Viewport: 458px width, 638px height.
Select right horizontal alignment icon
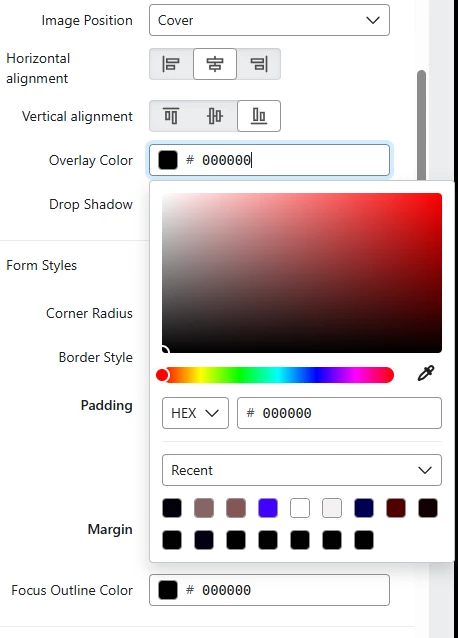pyautogui.click(x=259, y=64)
